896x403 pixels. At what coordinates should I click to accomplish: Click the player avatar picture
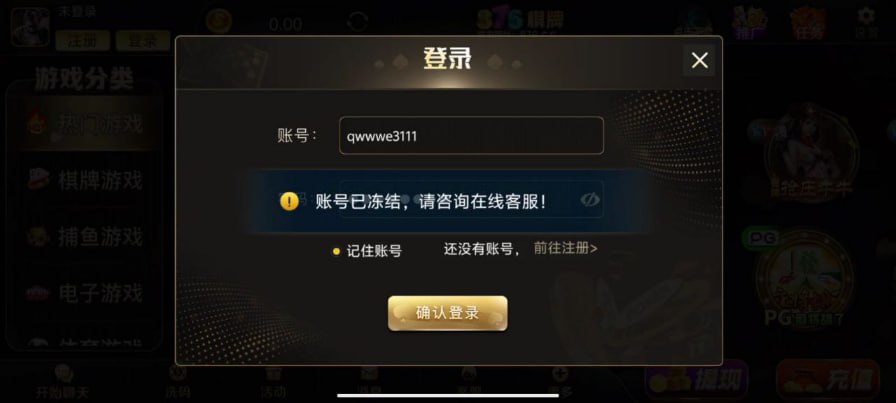tap(30, 26)
